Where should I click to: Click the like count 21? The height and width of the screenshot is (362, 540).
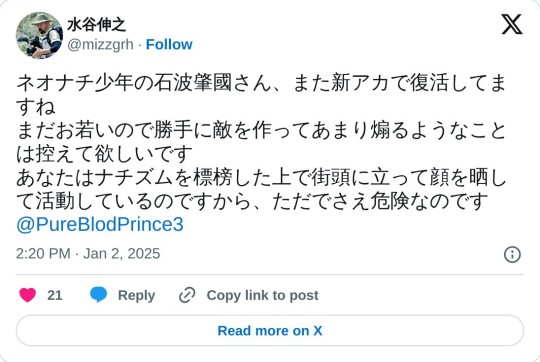coord(55,295)
